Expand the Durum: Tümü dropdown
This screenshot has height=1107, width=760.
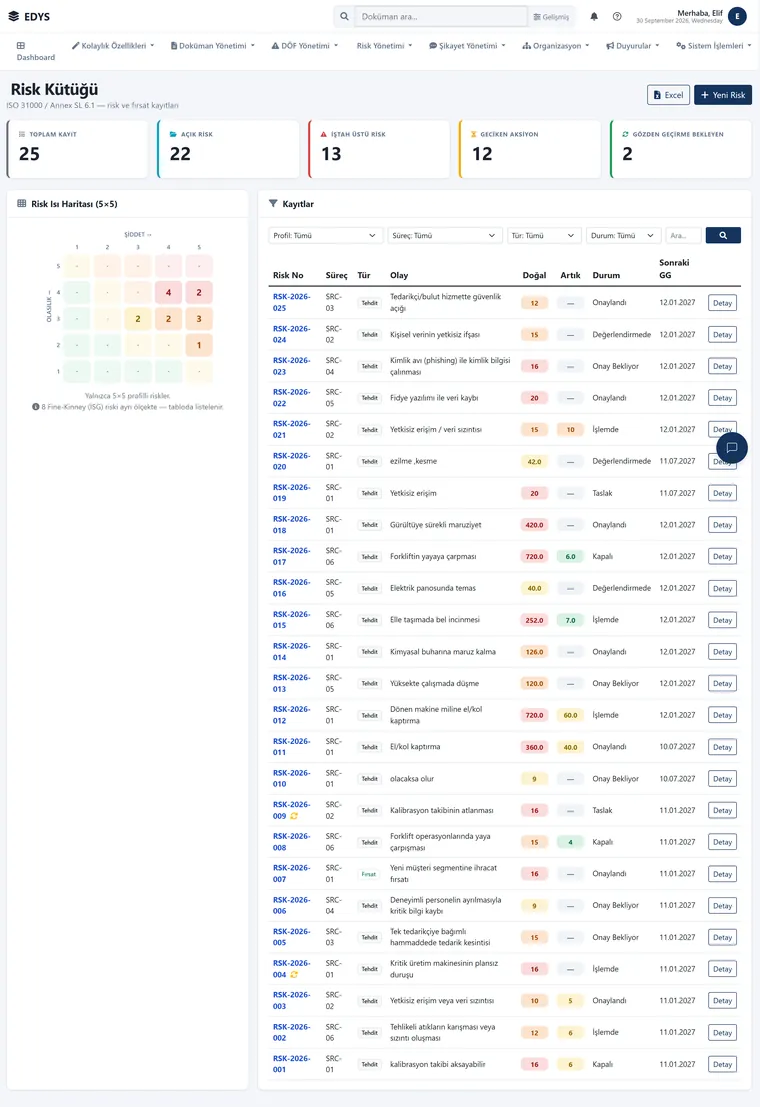[623, 235]
